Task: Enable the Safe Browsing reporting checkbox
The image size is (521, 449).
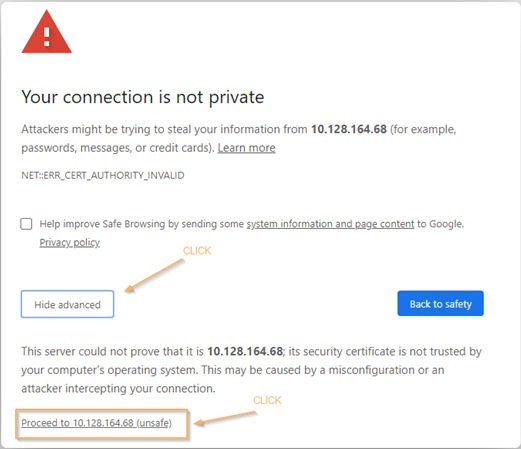Action: (x=26, y=224)
